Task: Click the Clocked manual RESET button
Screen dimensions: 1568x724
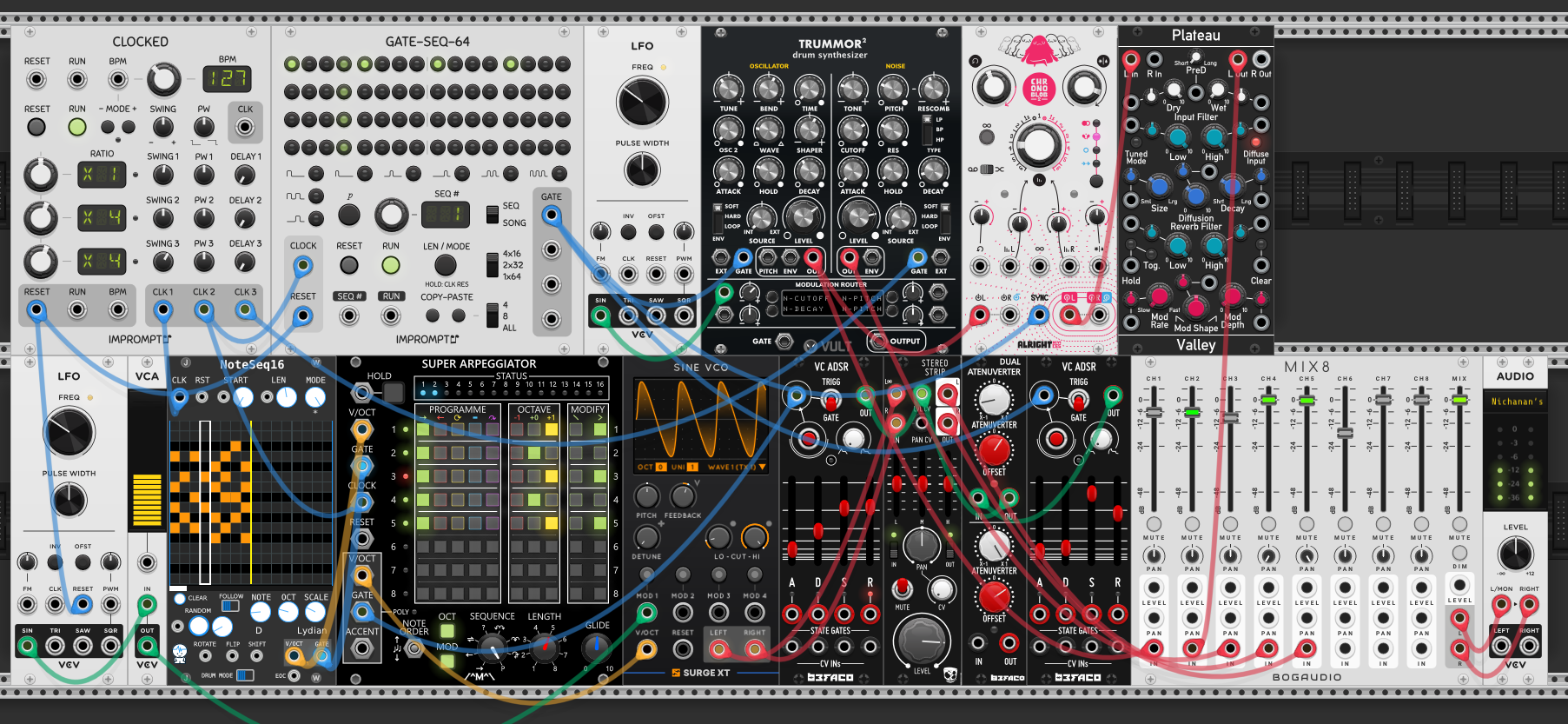Action: (x=36, y=127)
